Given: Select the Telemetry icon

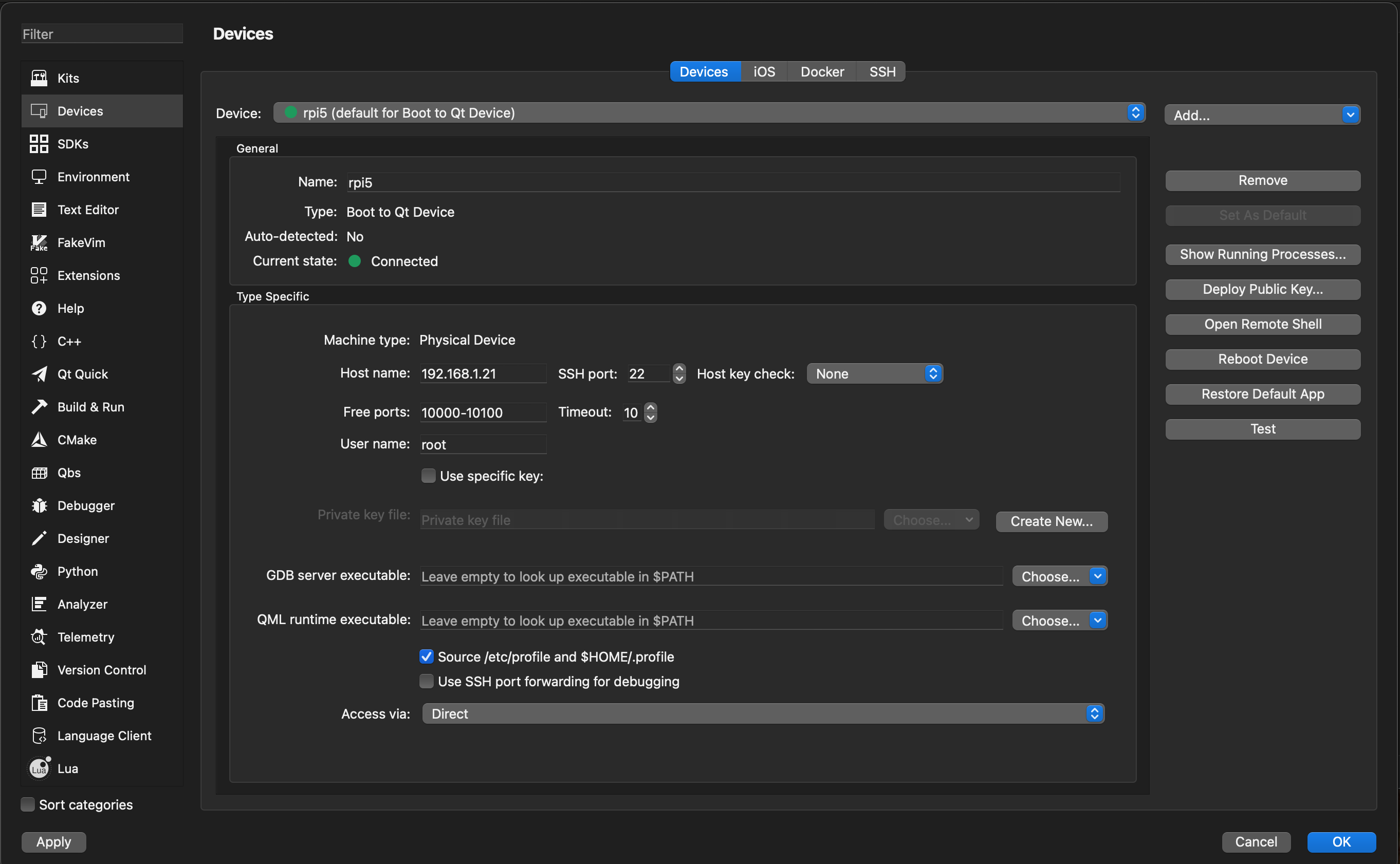Looking at the screenshot, I should pos(39,637).
